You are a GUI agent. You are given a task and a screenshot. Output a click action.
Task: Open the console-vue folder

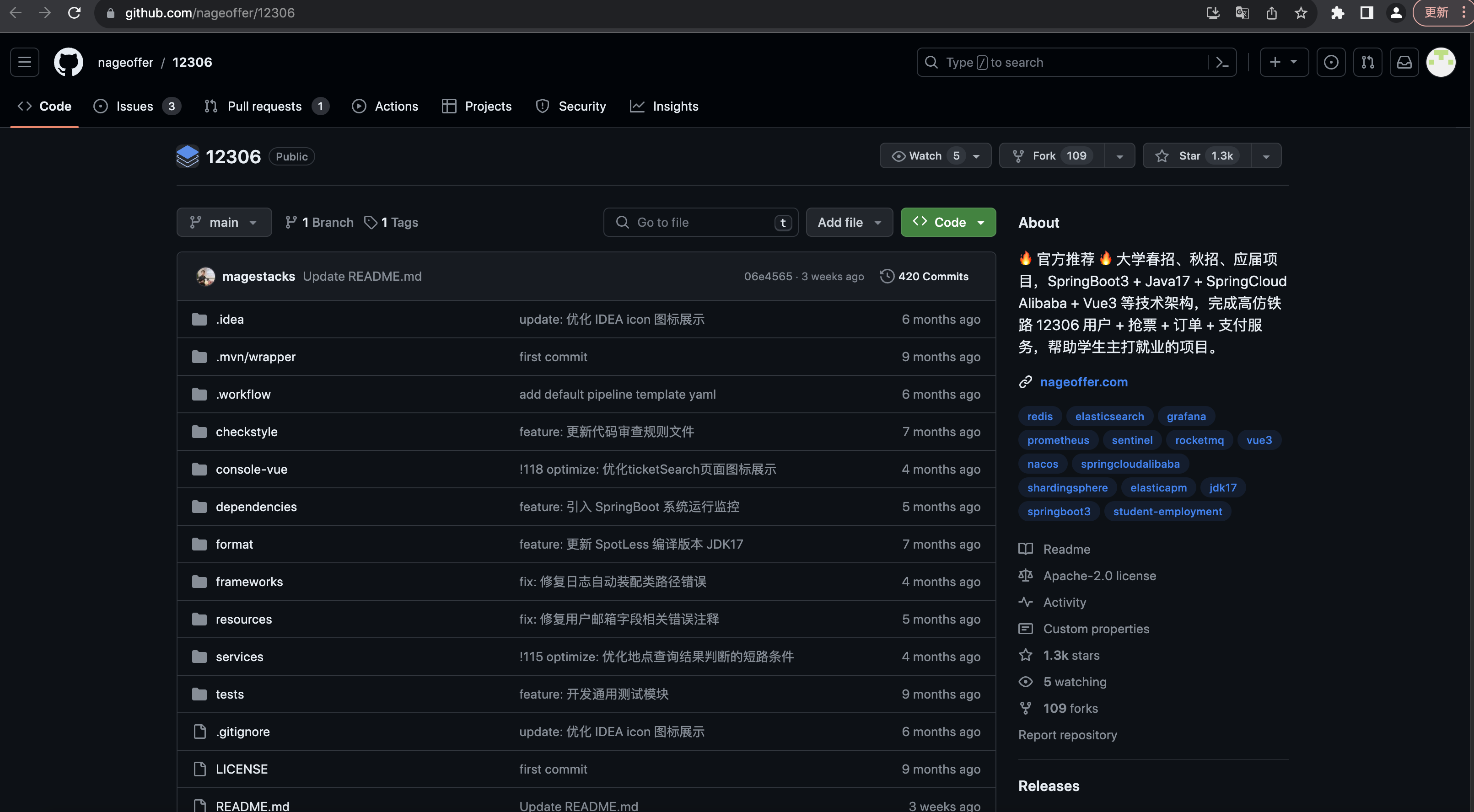coord(251,469)
